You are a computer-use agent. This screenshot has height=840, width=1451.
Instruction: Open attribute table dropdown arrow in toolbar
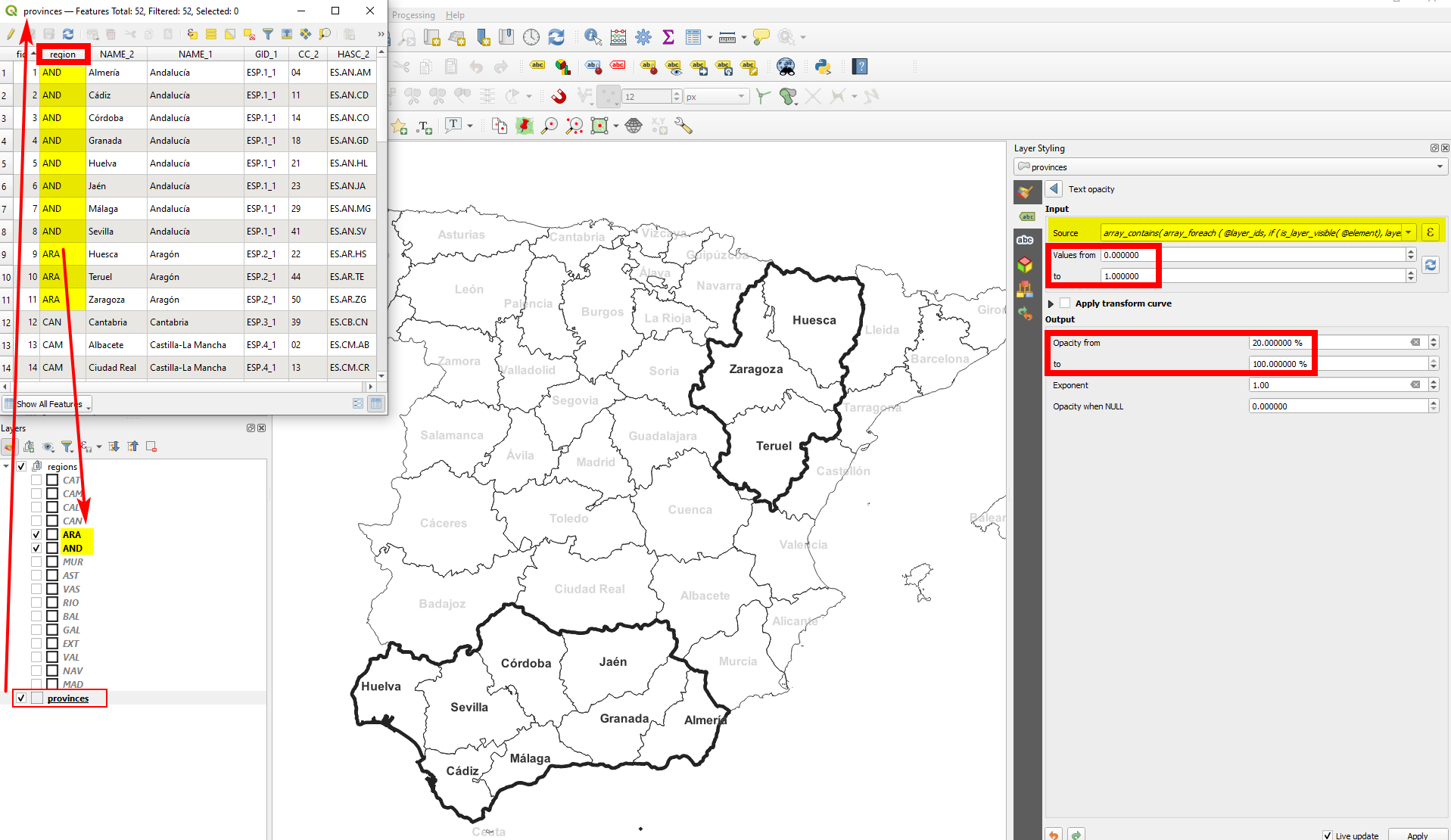(x=709, y=37)
